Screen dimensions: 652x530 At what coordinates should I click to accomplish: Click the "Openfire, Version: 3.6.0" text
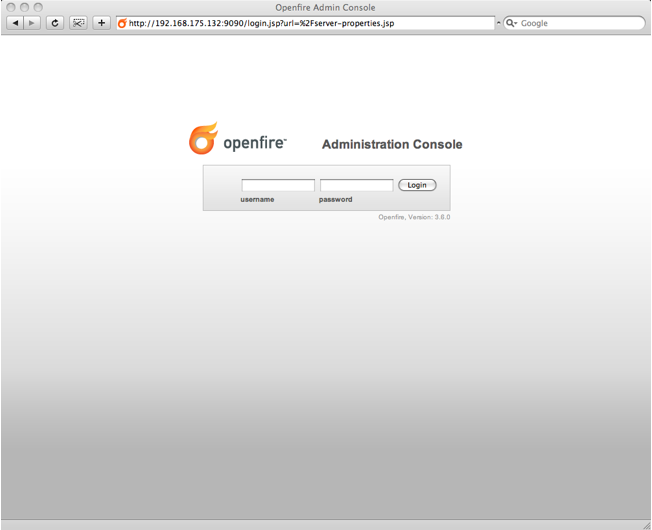[414, 217]
